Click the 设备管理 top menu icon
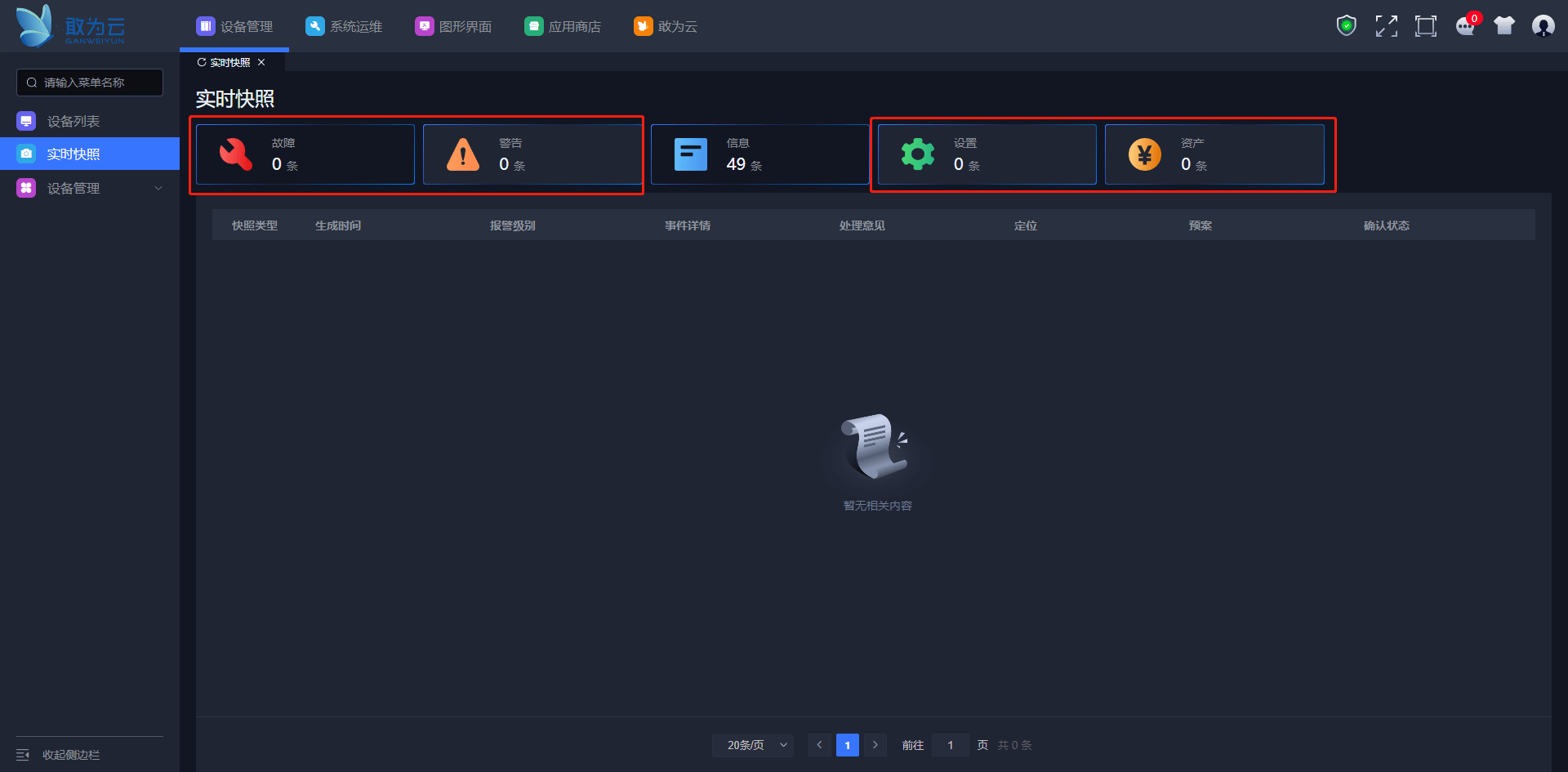Image resolution: width=1568 pixels, height=772 pixels. [x=206, y=26]
